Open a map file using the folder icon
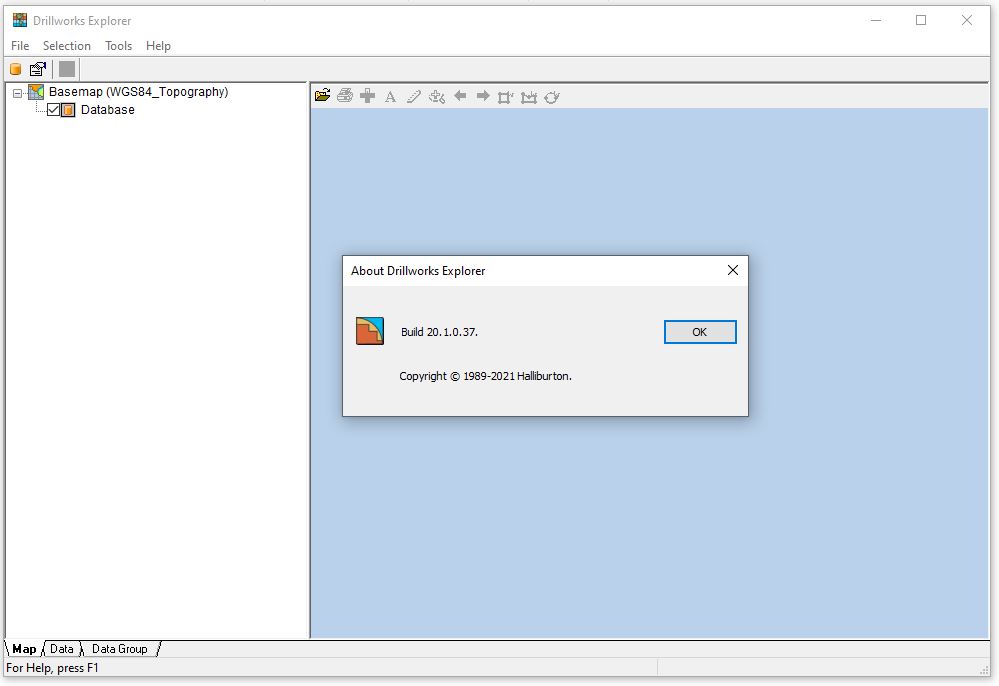Screen dimensions: 999x686 (320, 96)
